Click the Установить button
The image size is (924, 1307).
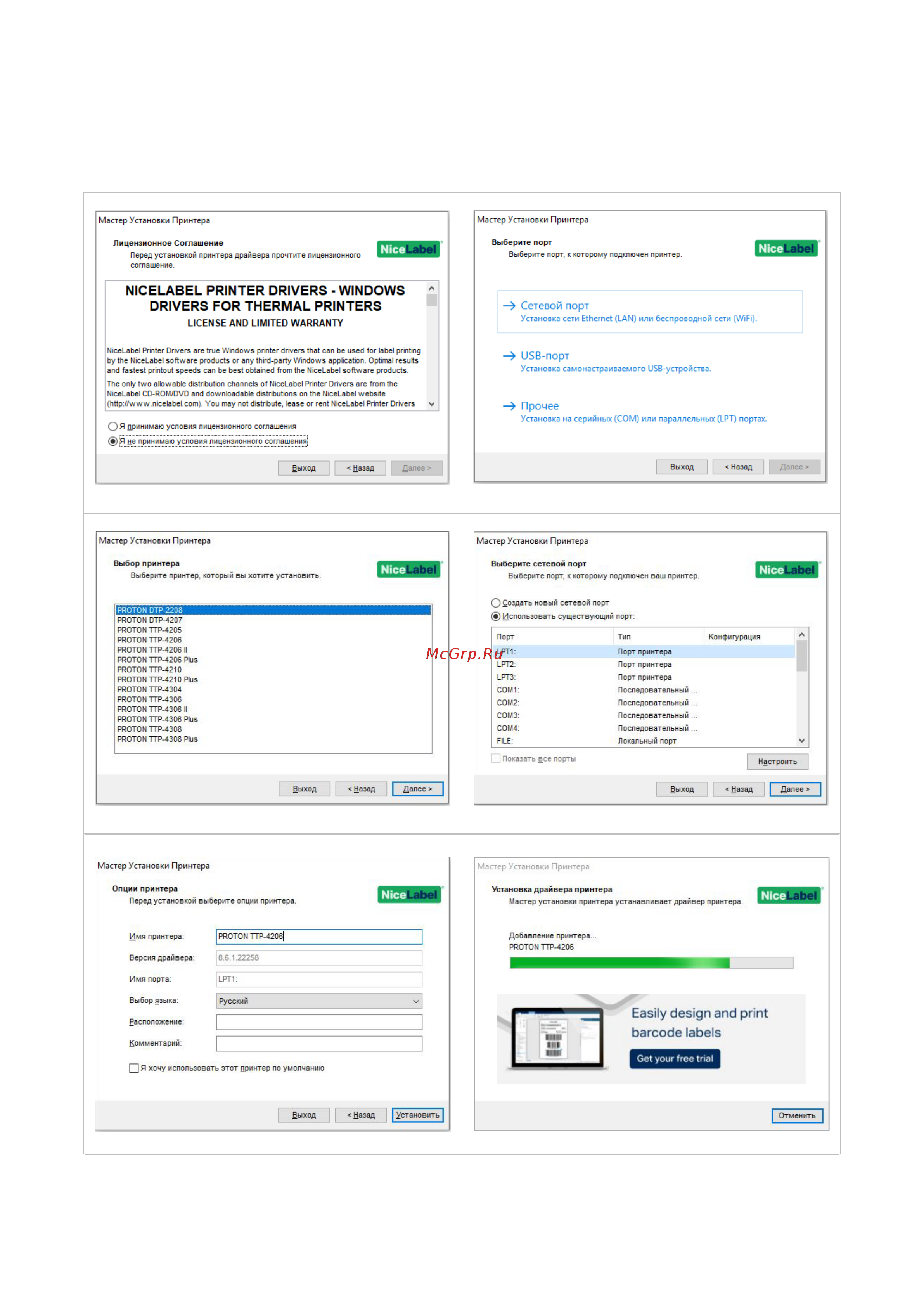(417, 1115)
